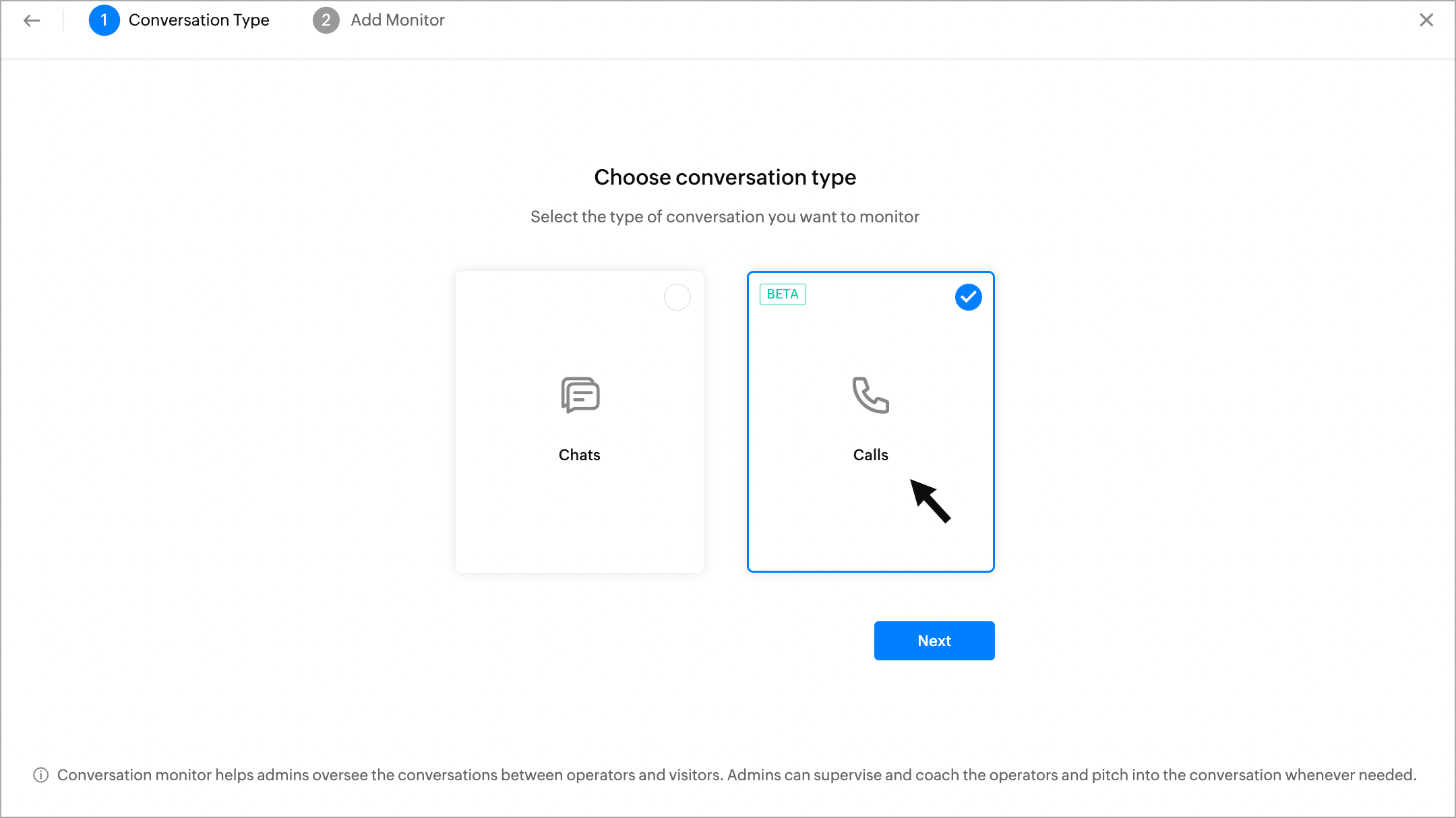Click the conversation monitor help description text

click(x=736, y=775)
